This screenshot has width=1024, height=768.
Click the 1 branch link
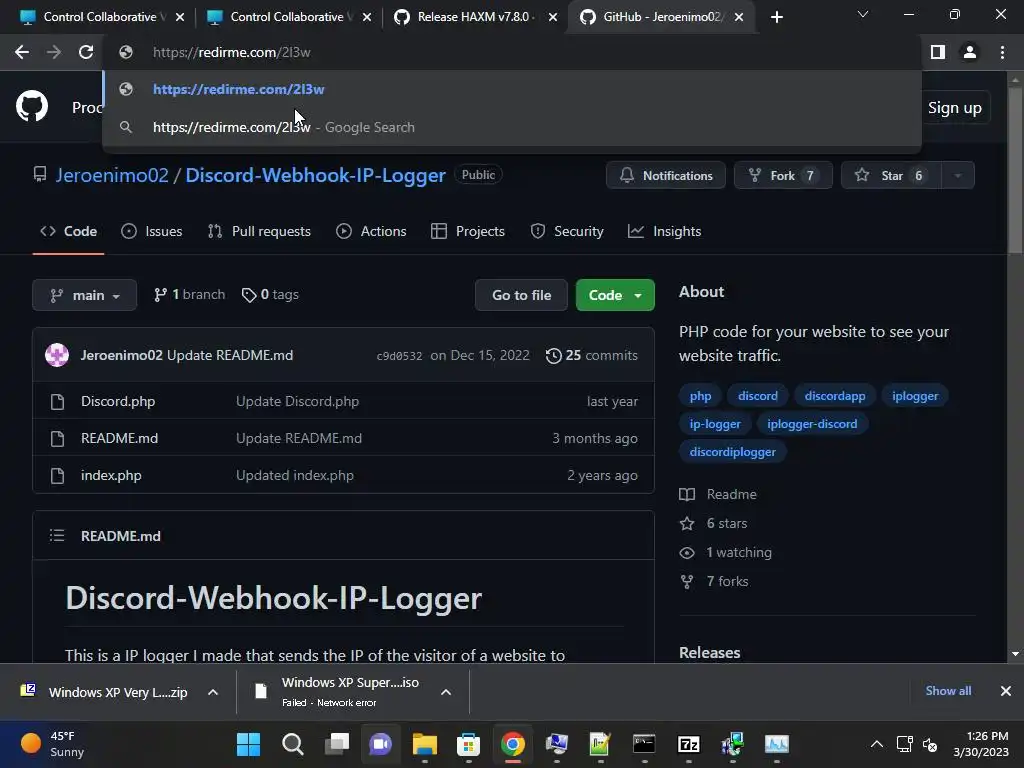(189, 295)
